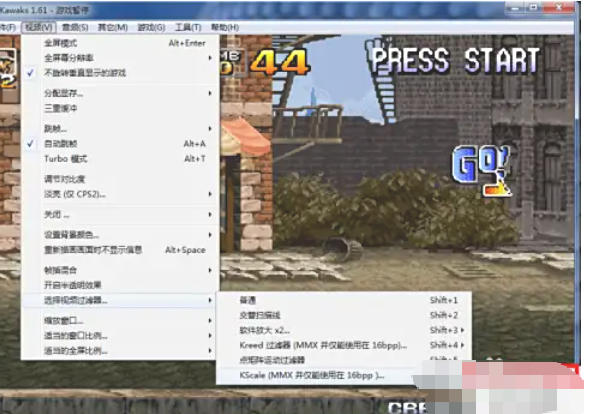Expand the 帧插混合 submenu
The width and height of the screenshot is (594, 414).
coord(120,270)
